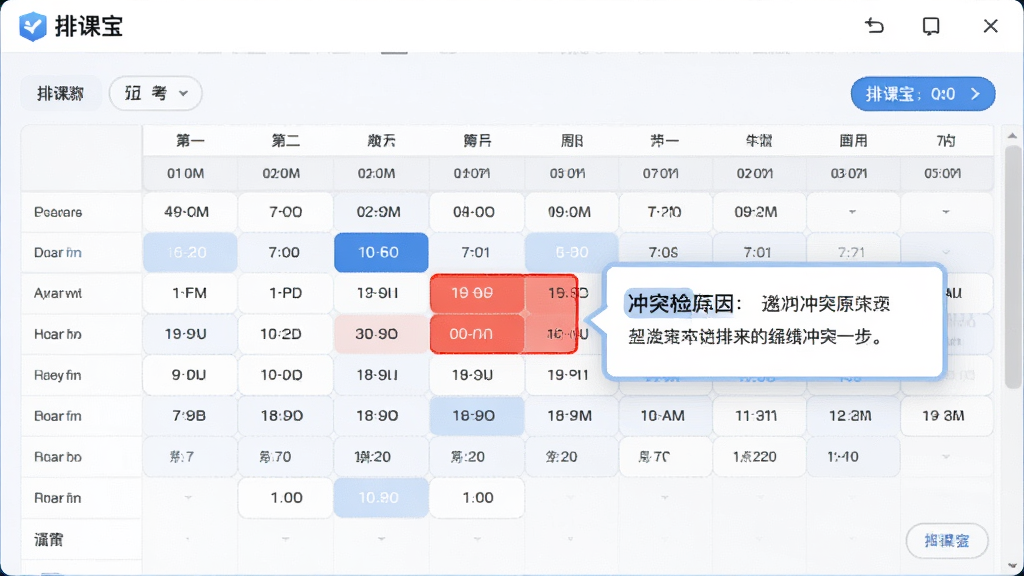Select the red 19-00 conflict cell
Screen dimensions: 1024x576
pyautogui.click(x=477, y=293)
